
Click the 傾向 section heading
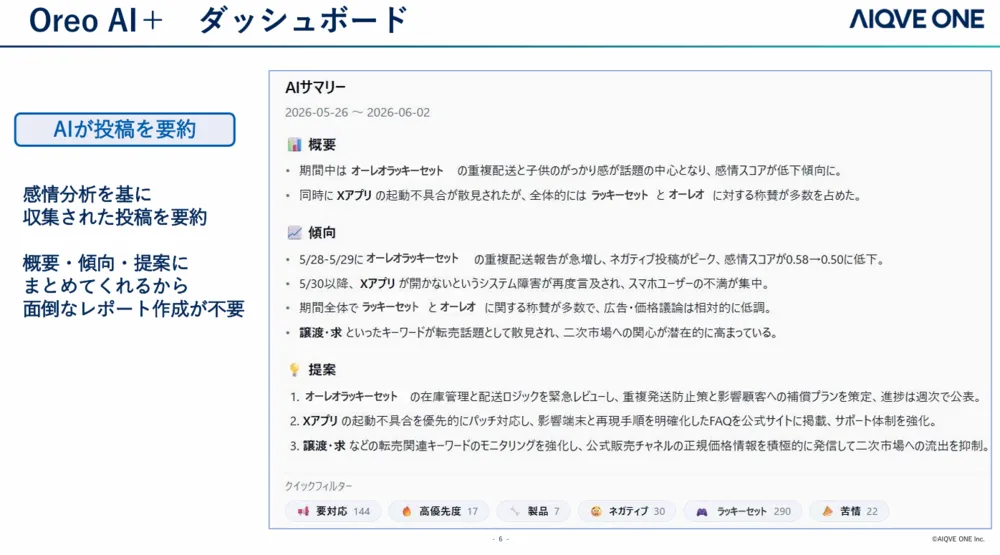322,233
